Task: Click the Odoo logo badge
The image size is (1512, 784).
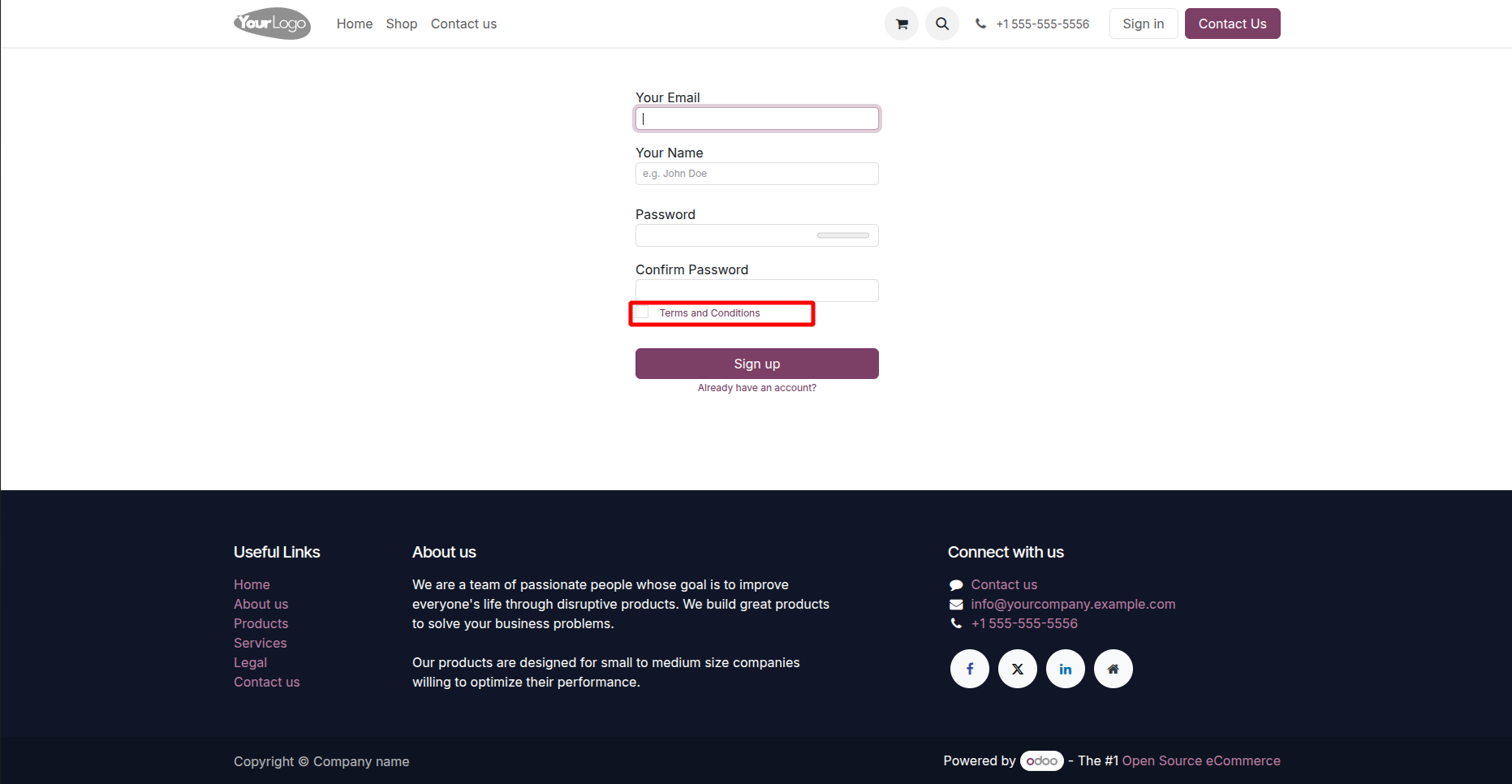Action: coord(1041,760)
